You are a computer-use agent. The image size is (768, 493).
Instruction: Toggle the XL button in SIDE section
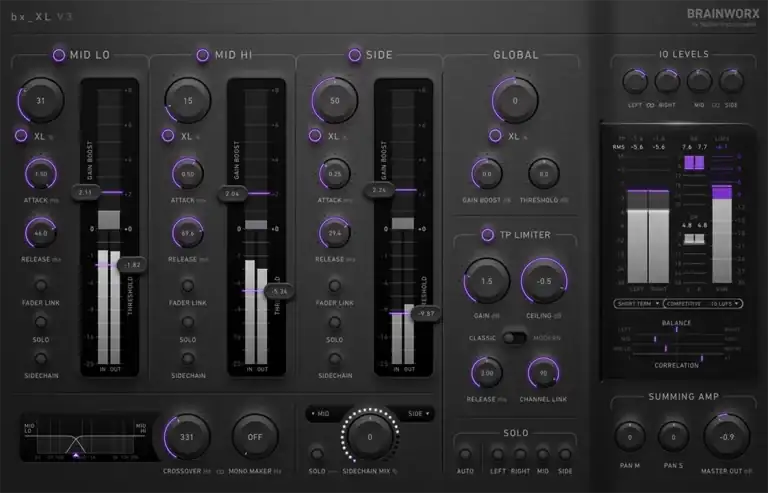click(315, 136)
